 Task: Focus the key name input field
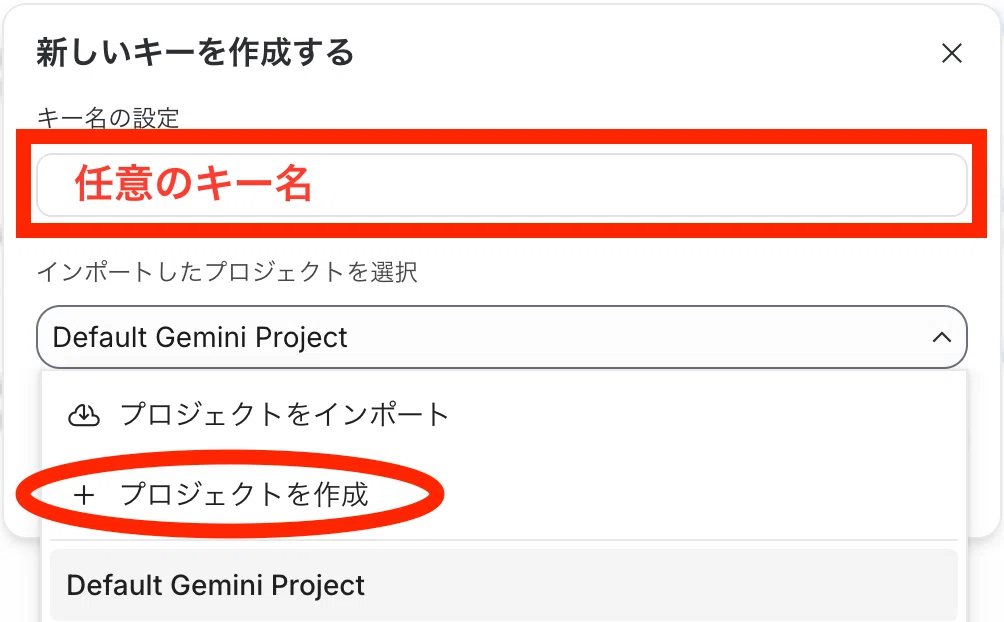(501, 184)
